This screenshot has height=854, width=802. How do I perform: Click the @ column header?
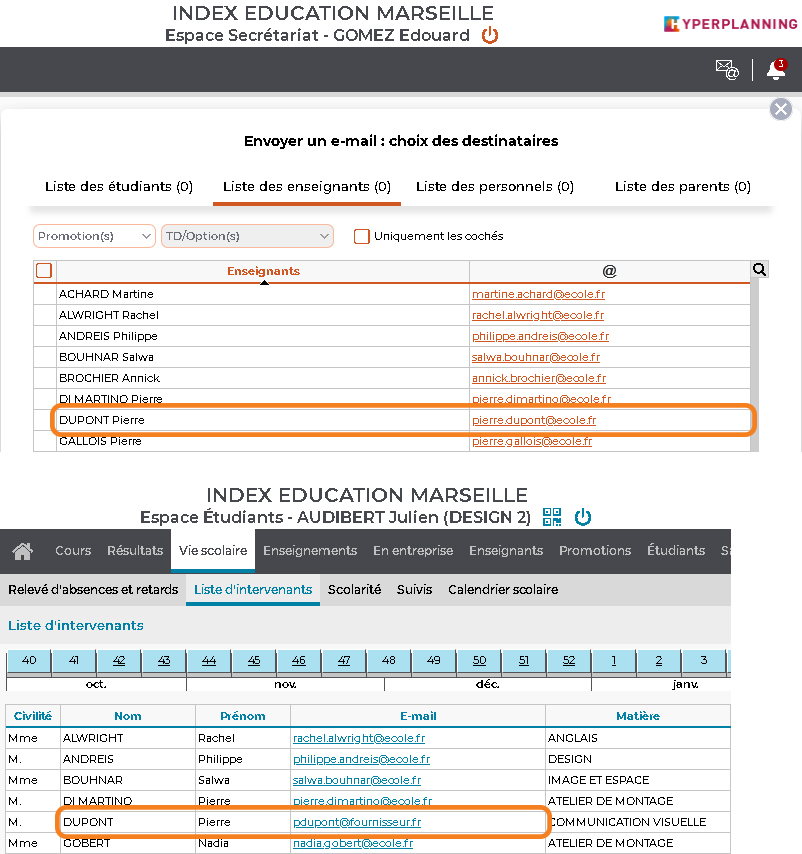tap(609, 271)
